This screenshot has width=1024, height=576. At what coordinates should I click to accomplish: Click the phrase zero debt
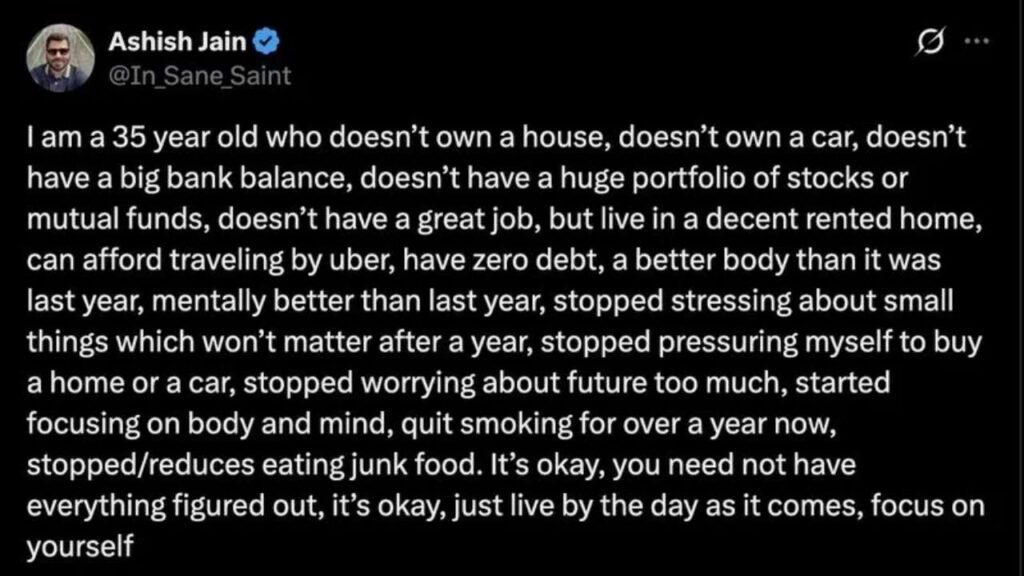point(535,260)
